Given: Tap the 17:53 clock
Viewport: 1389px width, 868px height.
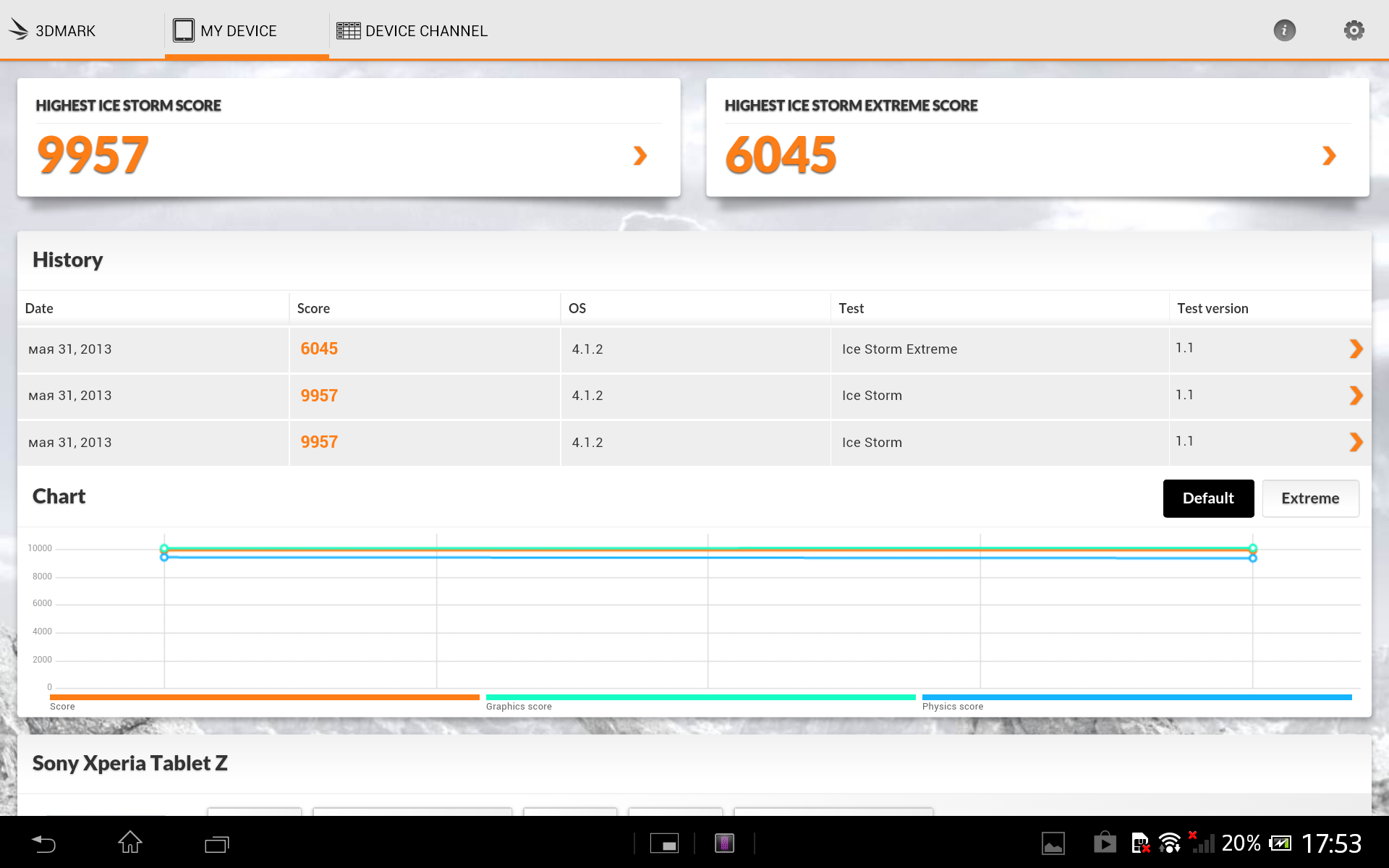Looking at the screenshot, I should (1331, 843).
